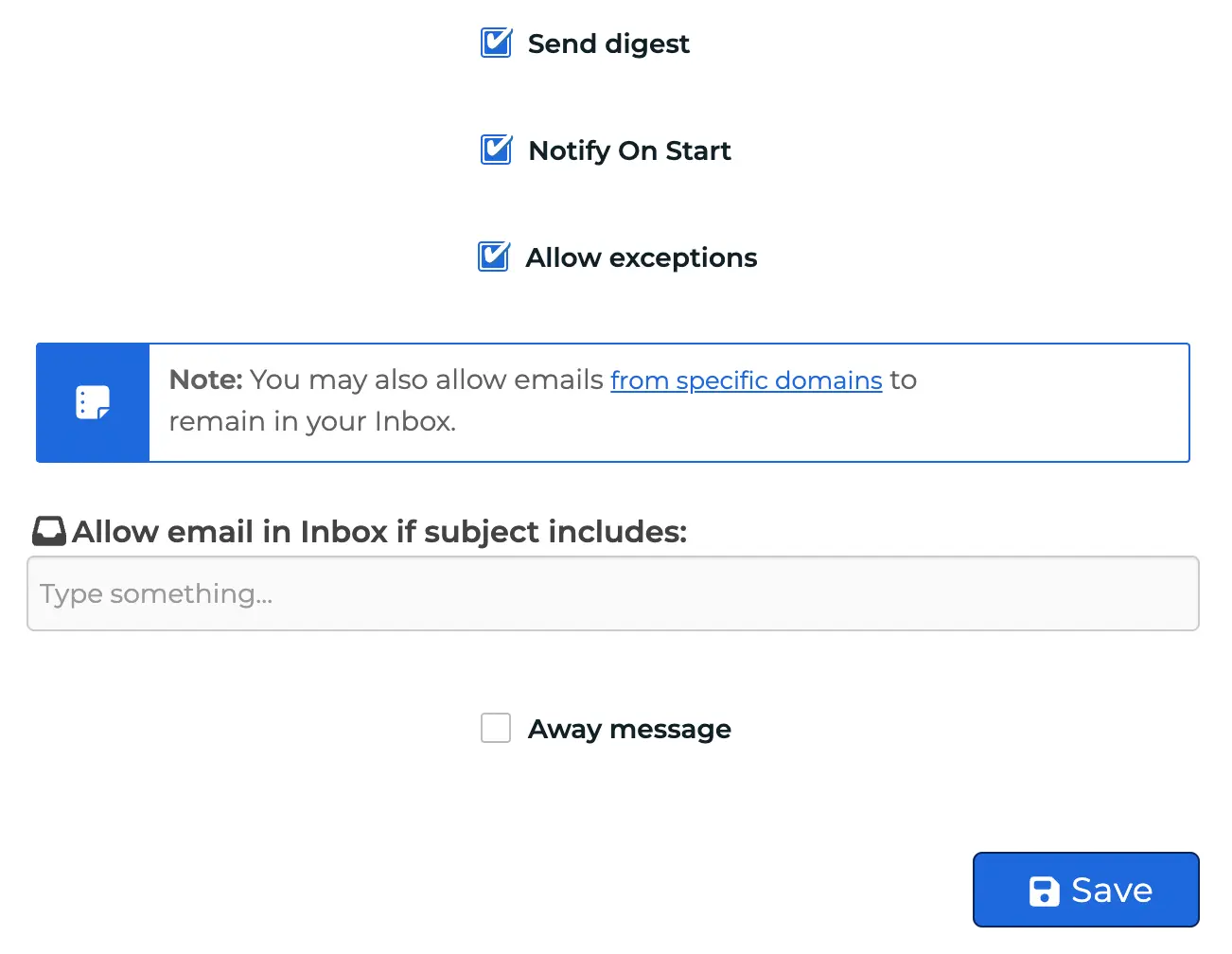The image size is (1232, 954).
Task: Click the 'Away message' label text
Action: [x=629, y=729]
